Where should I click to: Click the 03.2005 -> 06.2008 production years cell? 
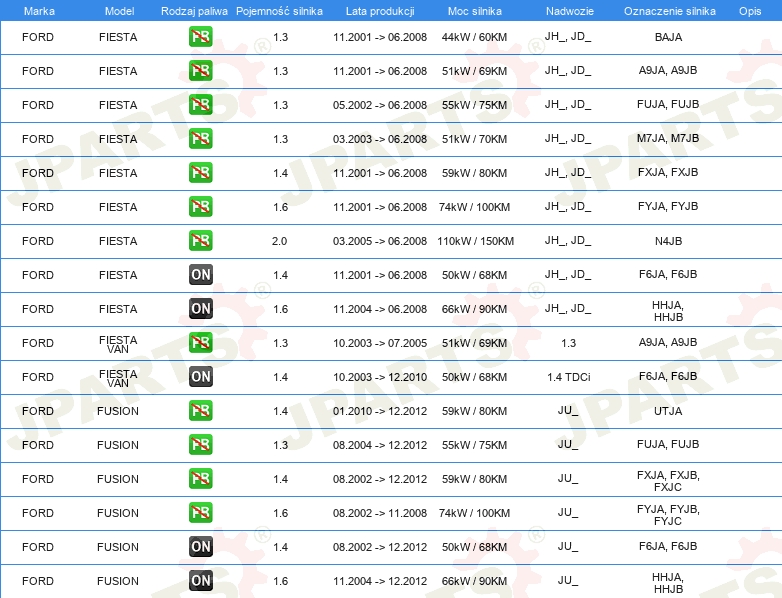point(380,241)
